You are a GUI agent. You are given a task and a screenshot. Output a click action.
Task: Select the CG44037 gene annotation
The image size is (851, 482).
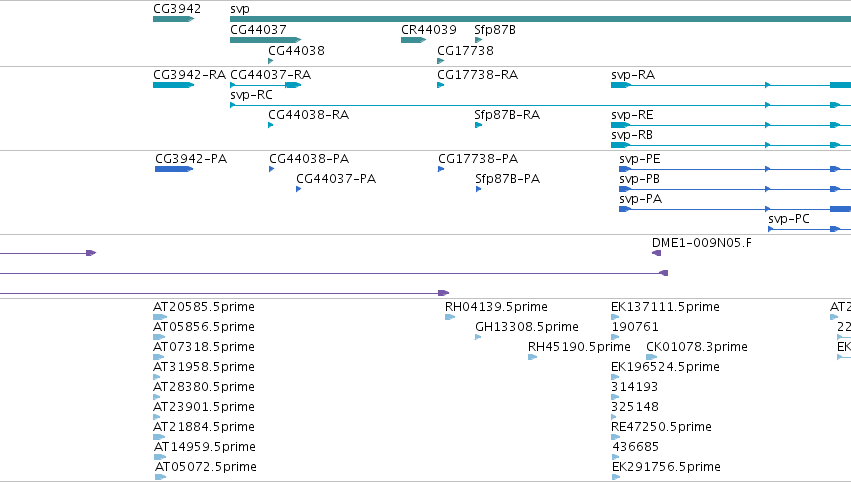pos(265,40)
